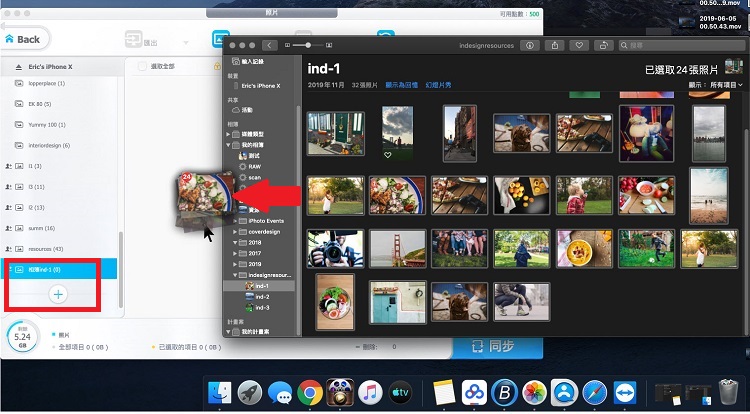The height and width of the screenshot is (414, 750).
Task: Eject Eric's iPhone X in left panel
Action: [18, 67]
